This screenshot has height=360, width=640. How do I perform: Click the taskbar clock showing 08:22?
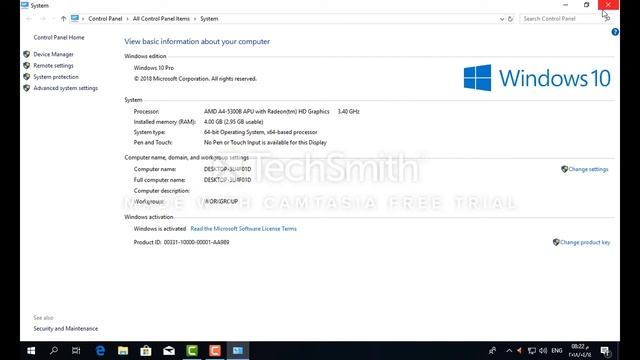[x=580, y=351]
